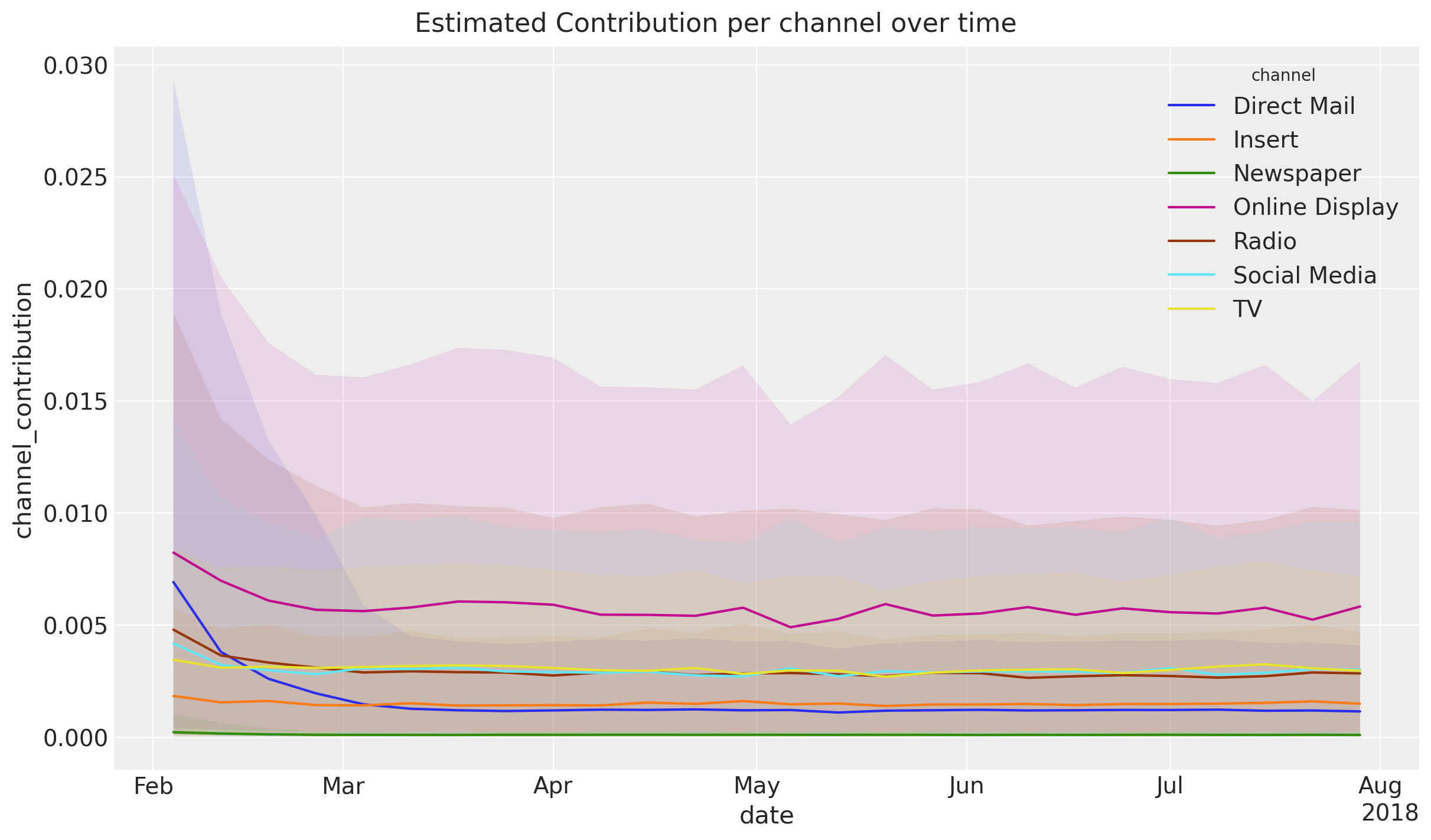
Task: Click the Social Media cyan legend line
Action: (x=1191, y=274)
